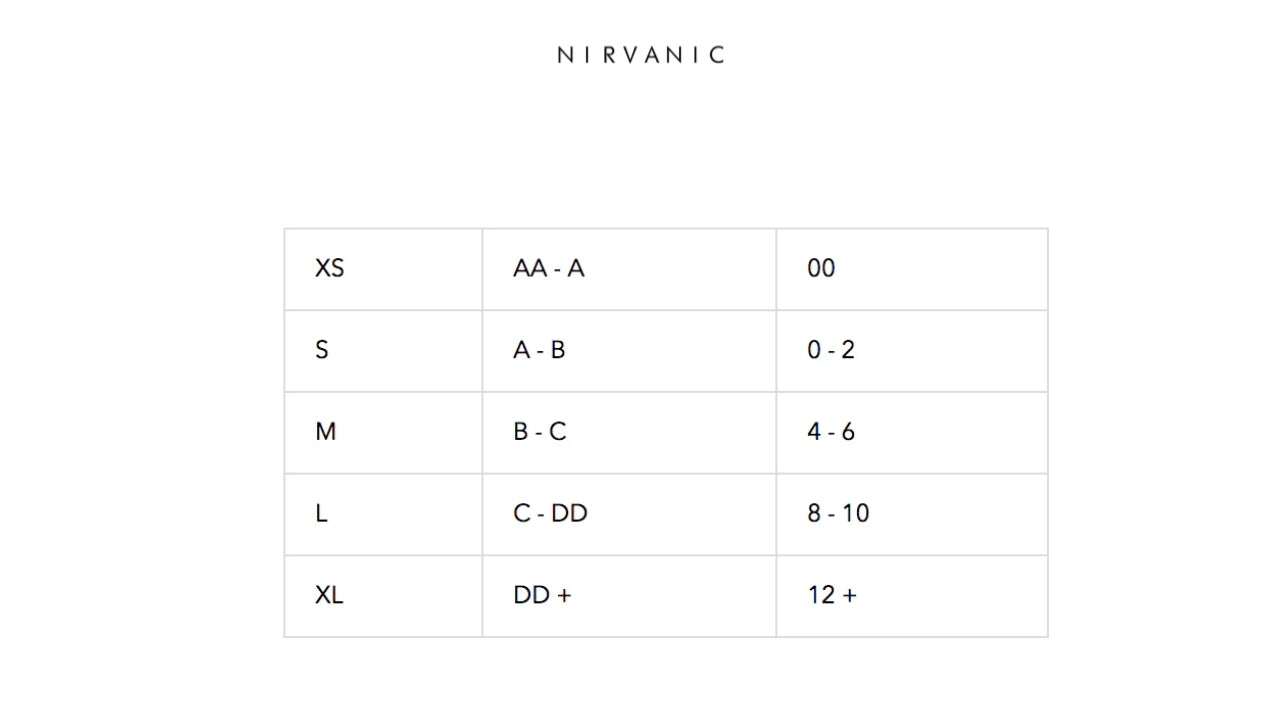
Task: Click the 8 - 10 size cell
Action: point(838,514)
